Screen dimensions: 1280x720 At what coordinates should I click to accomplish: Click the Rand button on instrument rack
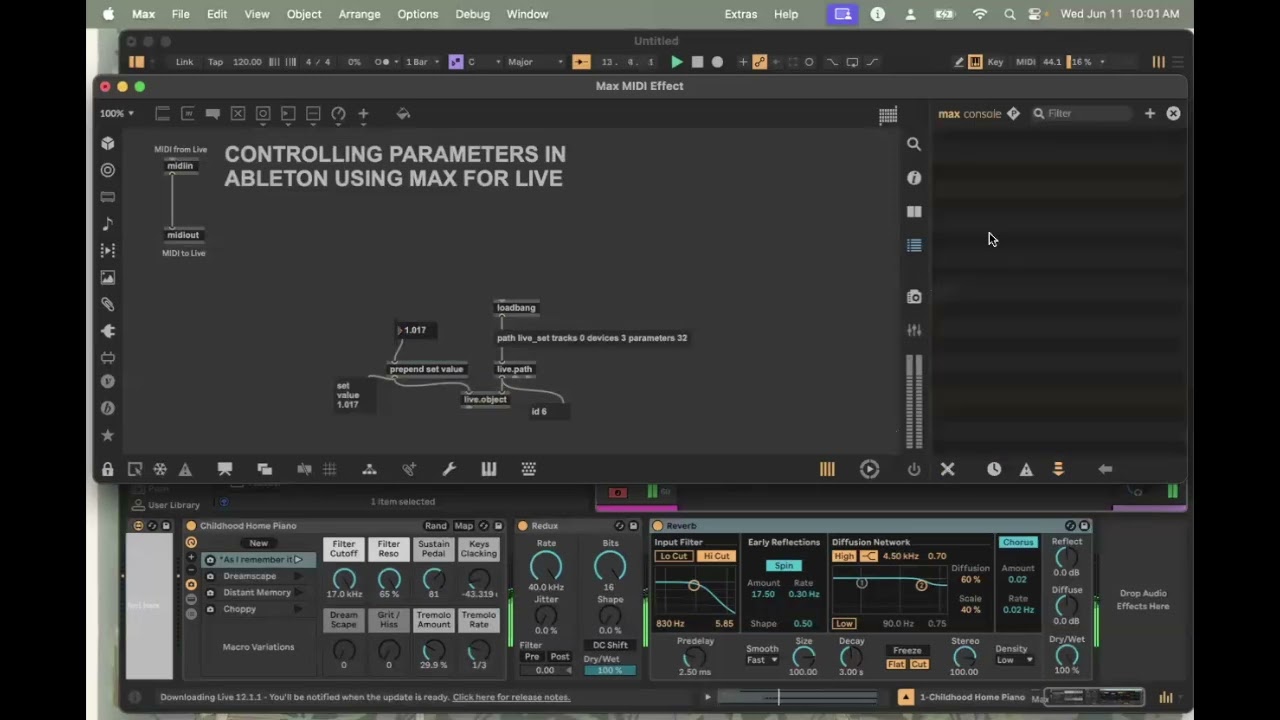[x=436, y=526]
